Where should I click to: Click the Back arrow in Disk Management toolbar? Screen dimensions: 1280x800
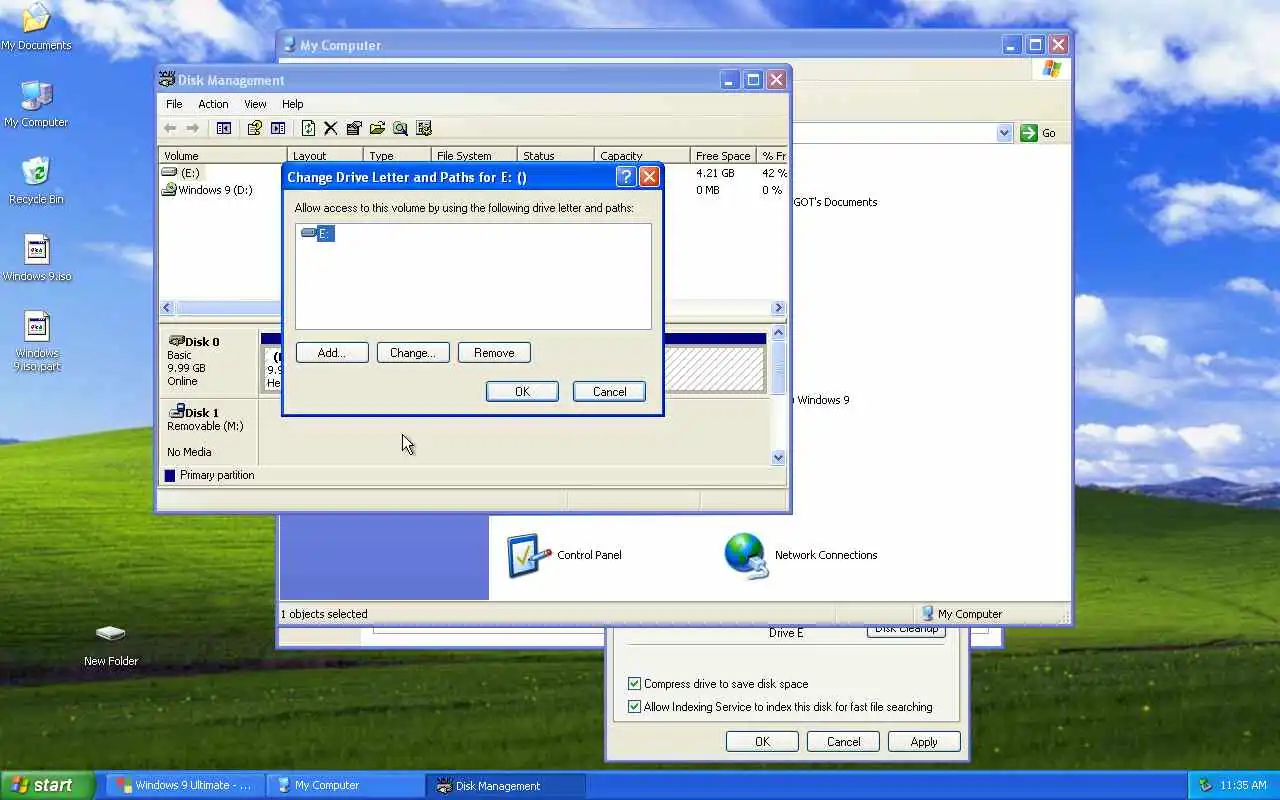click(170, 128)
